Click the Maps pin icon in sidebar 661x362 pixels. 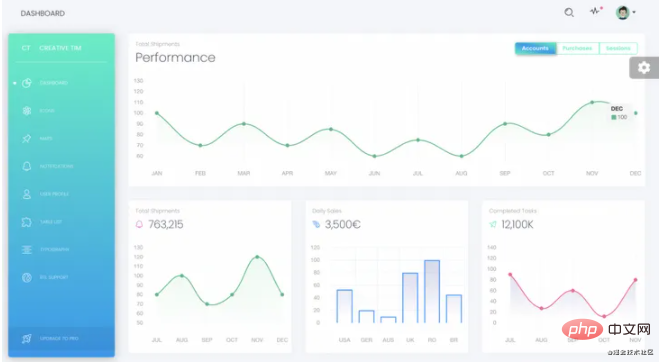pos(27,139)
